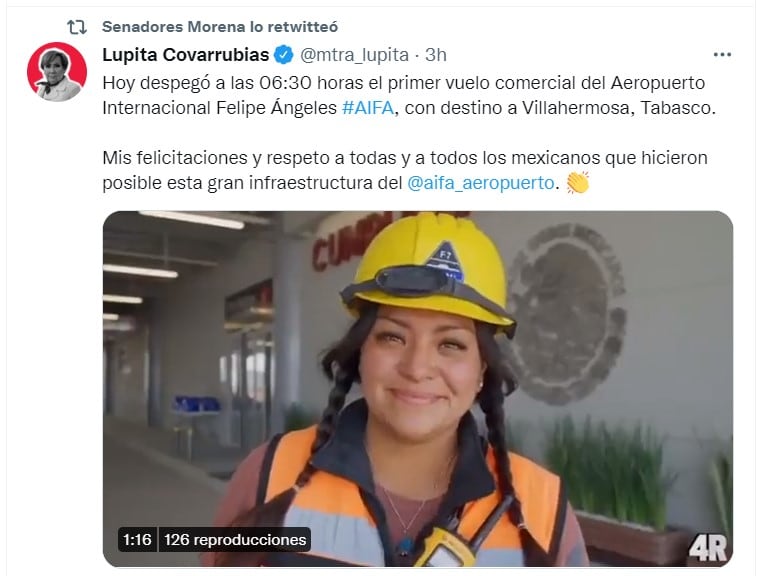Open Lupita Covarrubias profile avatar

click(57, 72)
